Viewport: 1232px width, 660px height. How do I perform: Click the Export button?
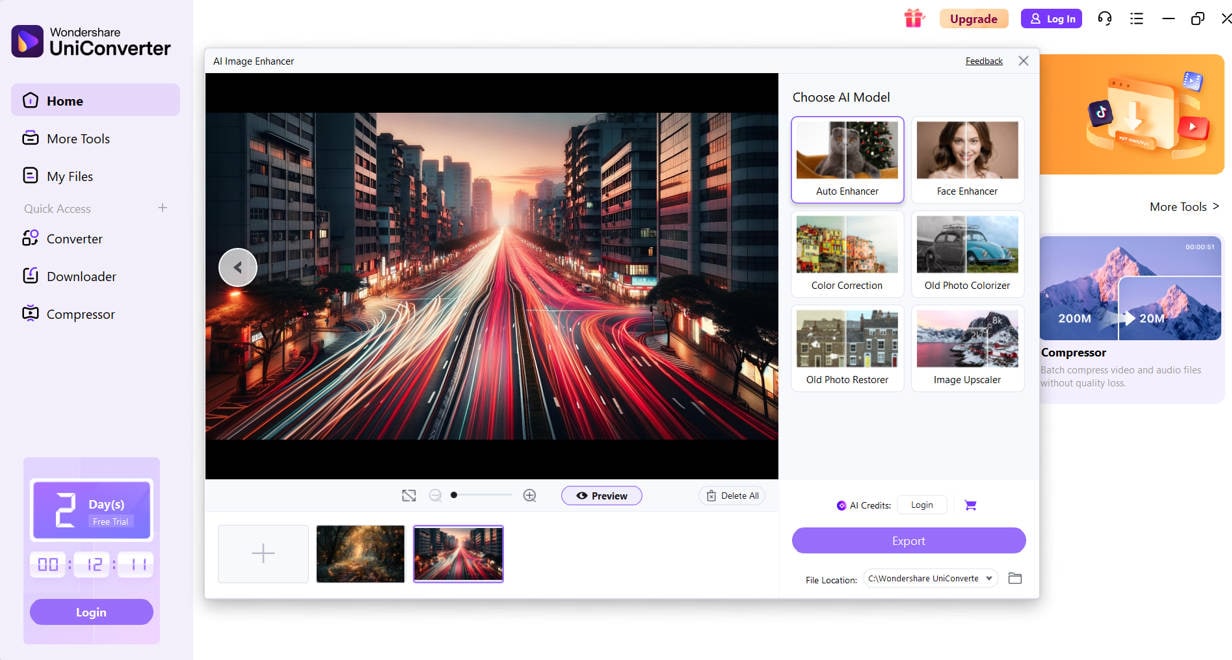tap(909, 541)
